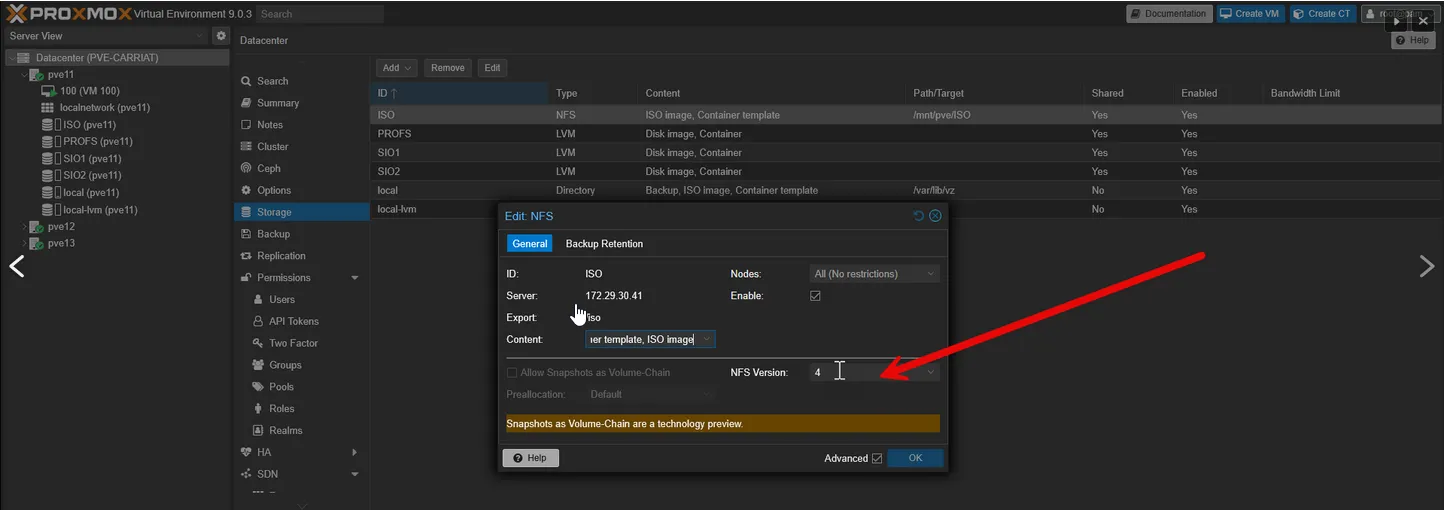The image size is (1444, 510).
Task: Open Replication in the Datacenter menu
Action: [x=281, y=256]
